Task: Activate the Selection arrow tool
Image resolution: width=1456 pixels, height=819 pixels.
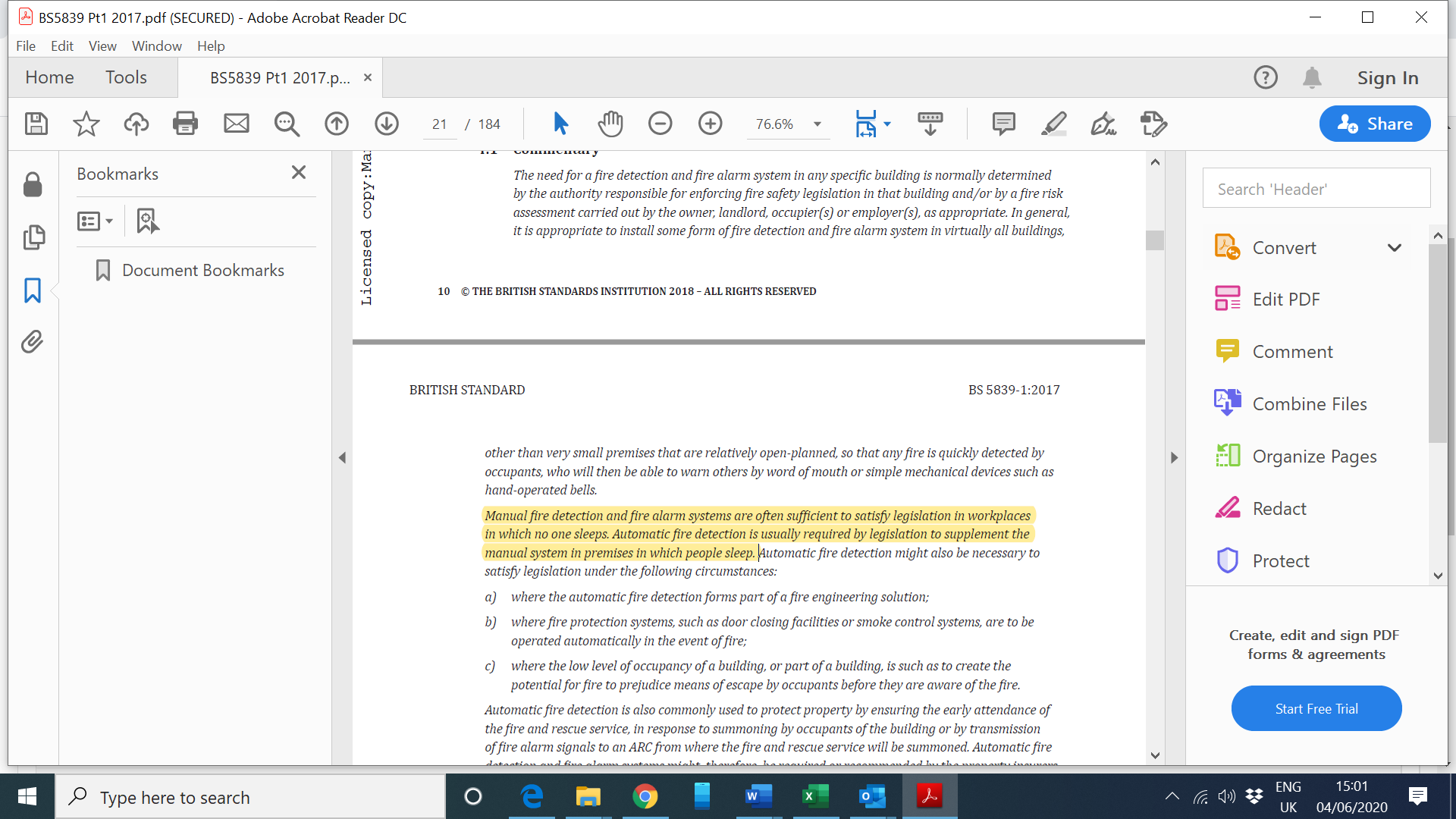Action: coord(560,124)
